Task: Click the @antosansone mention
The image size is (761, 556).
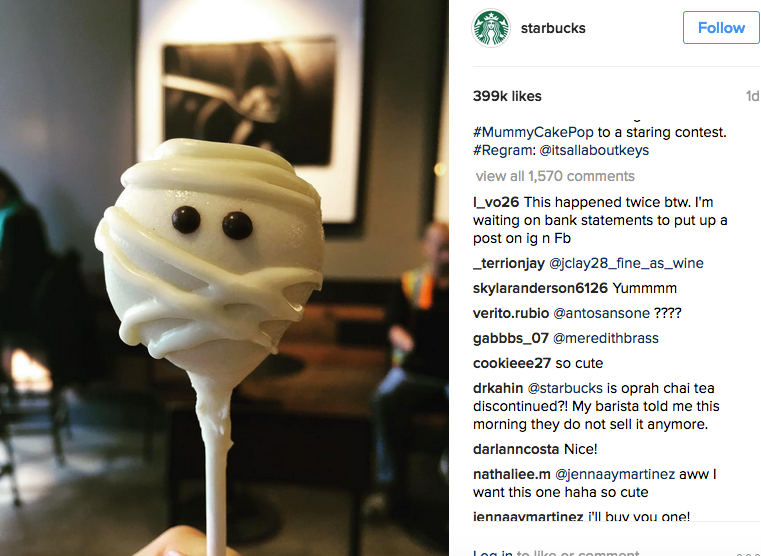Action: pyautogui.click(x=601, y=313)
